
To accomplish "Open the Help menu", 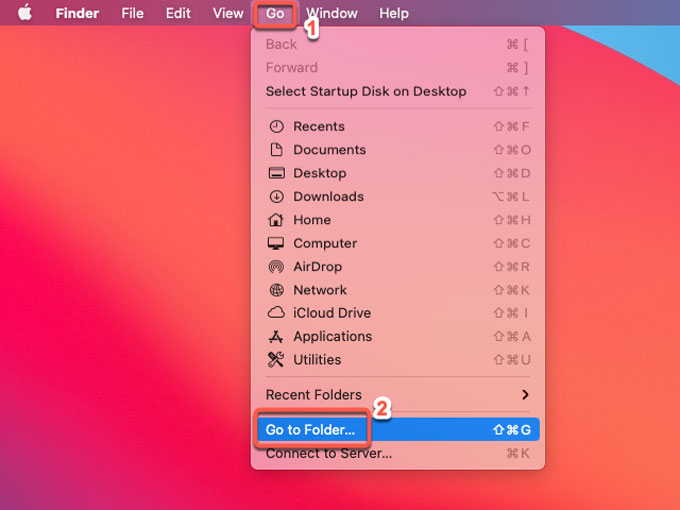I will tap(394, 13).
